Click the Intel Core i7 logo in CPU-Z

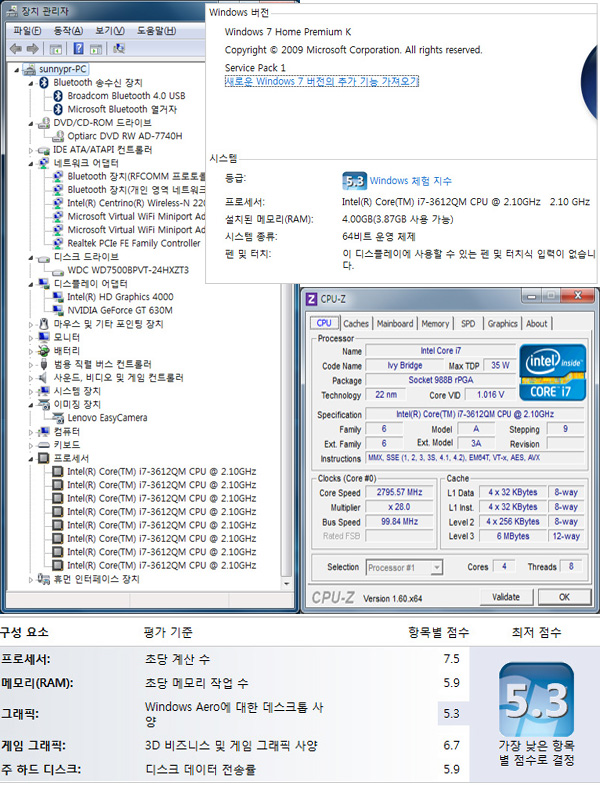[x=552, y=371]
